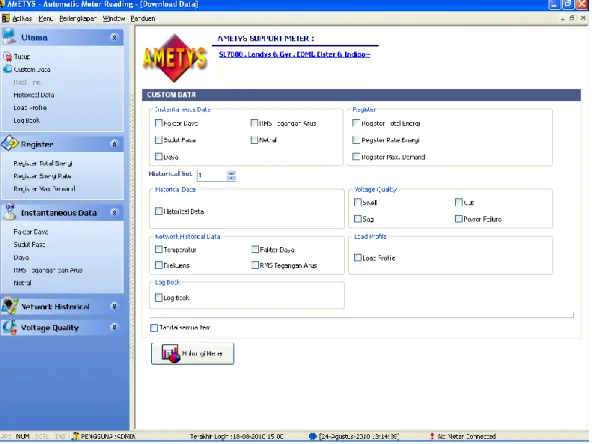Open the Window menu
This screenshot has width=592, height=444.
click(x=114, y=18)
